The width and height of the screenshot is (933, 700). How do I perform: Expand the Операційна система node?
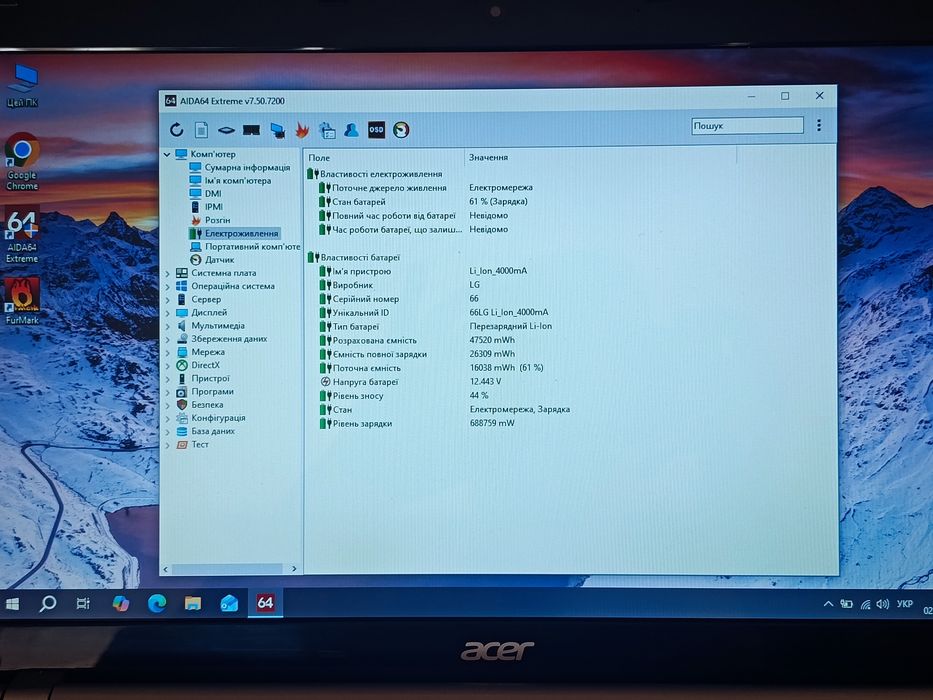167,286
